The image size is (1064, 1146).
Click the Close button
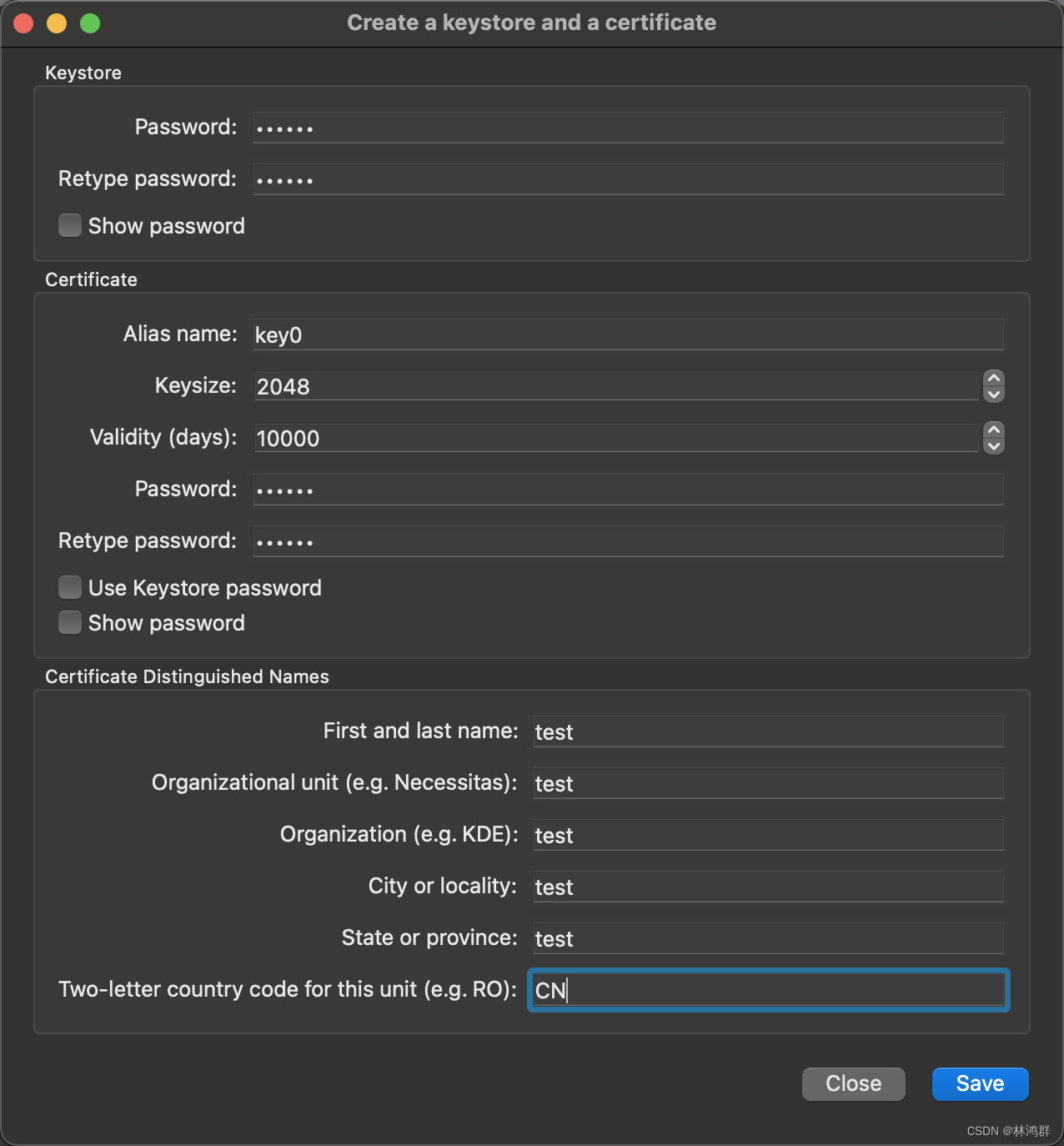(x=853, y=1083)
